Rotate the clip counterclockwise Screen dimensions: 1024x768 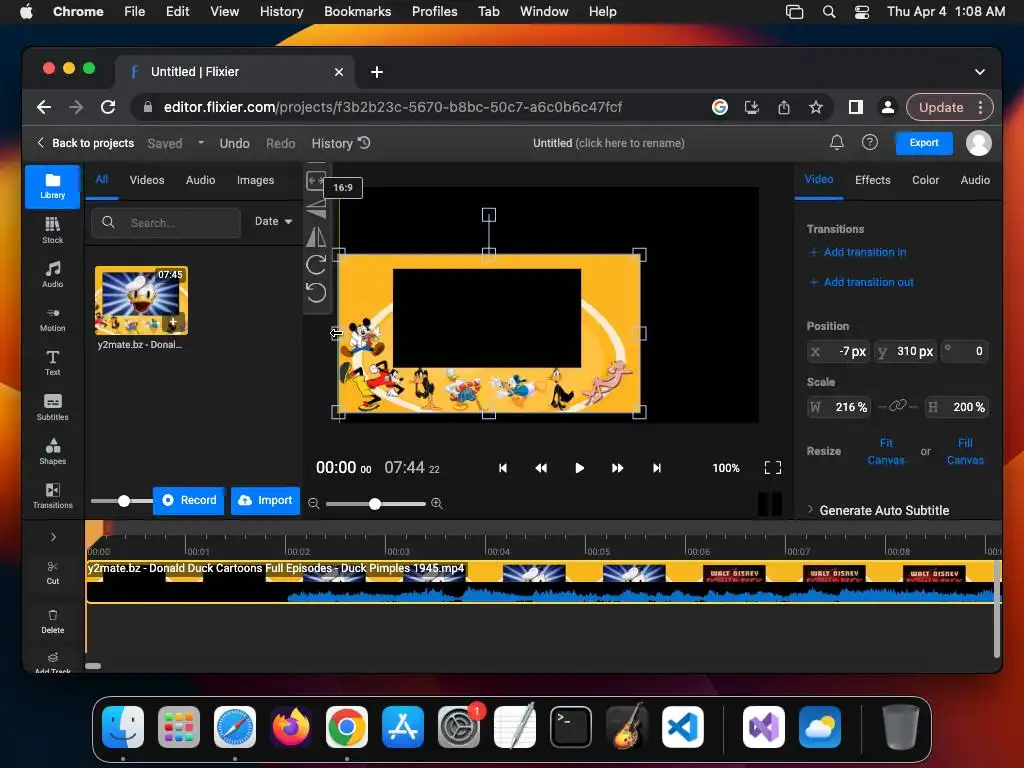tap(316, 293)
